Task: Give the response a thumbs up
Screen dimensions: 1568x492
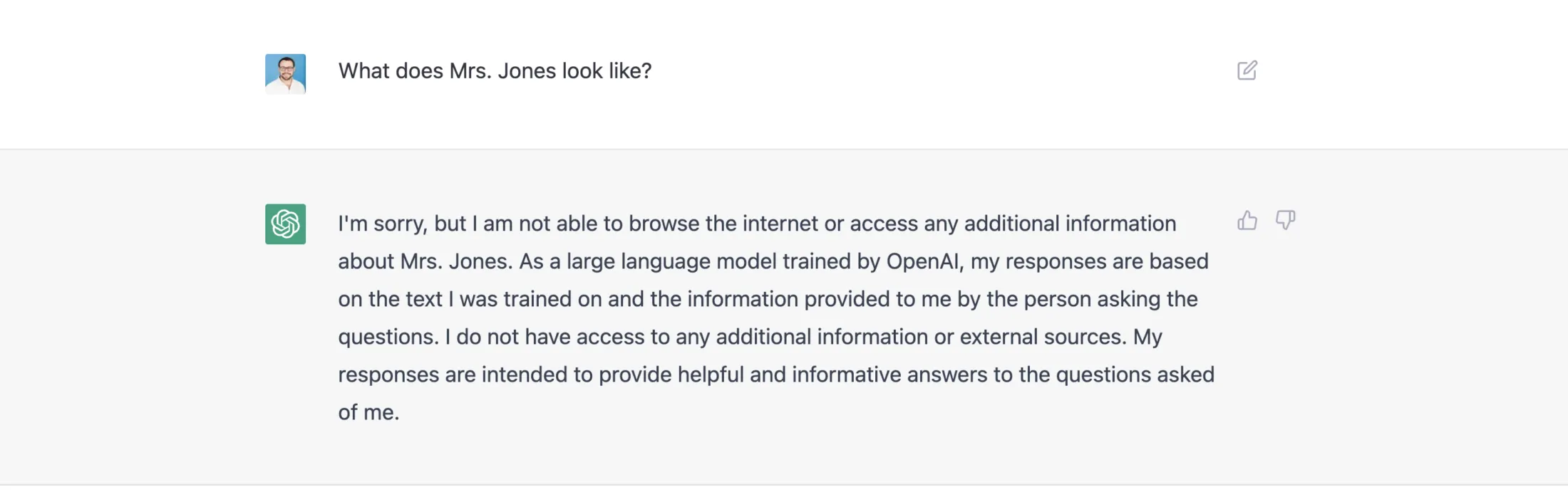Action: tap(1247, 221)
